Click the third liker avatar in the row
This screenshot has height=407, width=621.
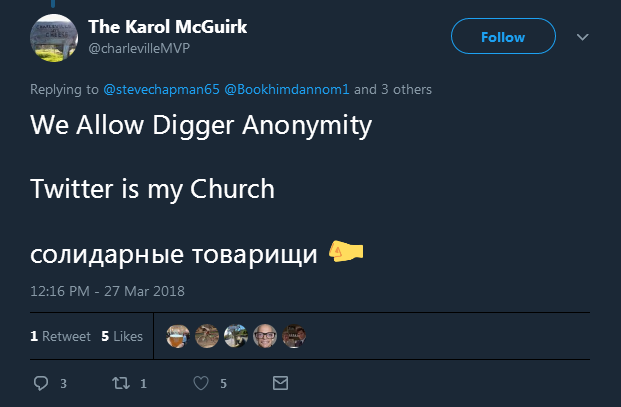pyautogui.click(x=236, y=336)
